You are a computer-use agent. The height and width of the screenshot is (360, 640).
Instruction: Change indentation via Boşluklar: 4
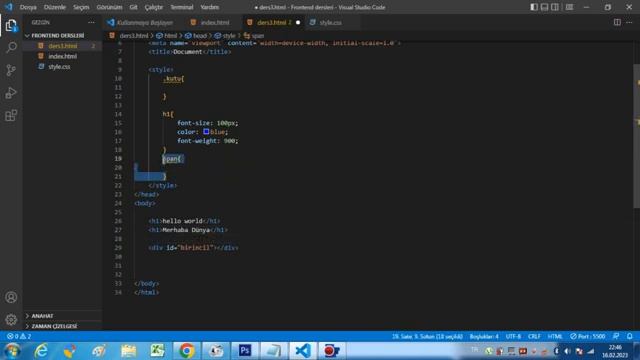(484, 336)
